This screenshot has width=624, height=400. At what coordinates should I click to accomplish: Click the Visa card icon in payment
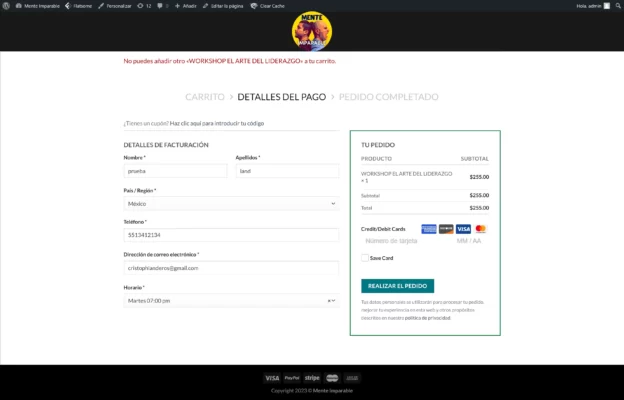click(463, 229)
